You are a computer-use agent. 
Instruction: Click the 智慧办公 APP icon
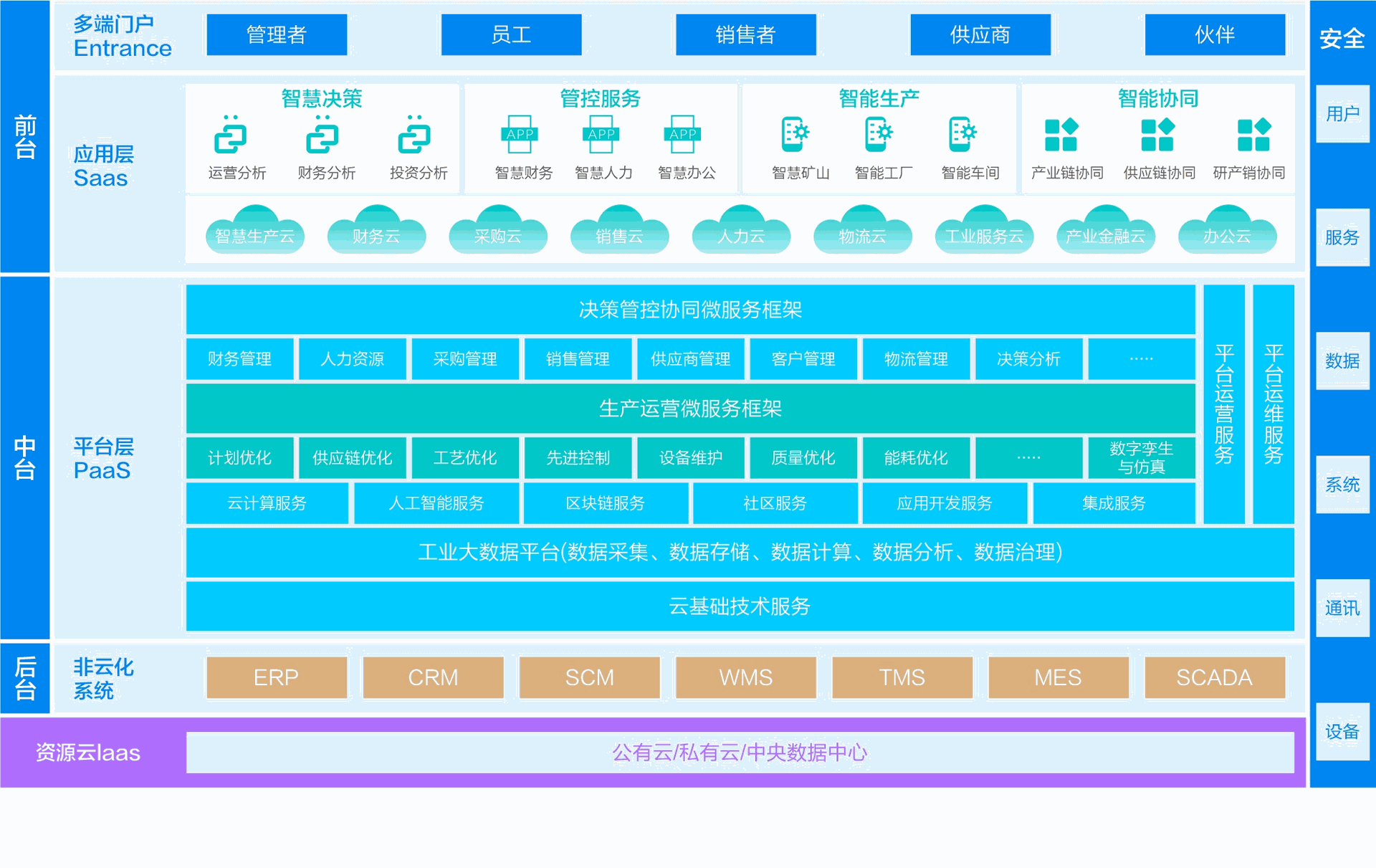[x=682, y=134]
